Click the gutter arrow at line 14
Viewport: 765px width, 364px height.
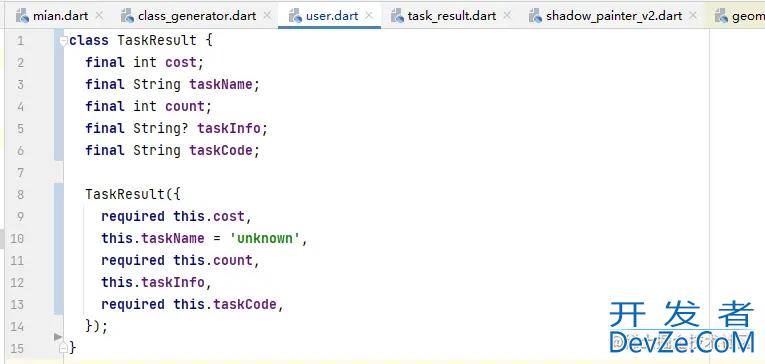(x=58, y=336)
